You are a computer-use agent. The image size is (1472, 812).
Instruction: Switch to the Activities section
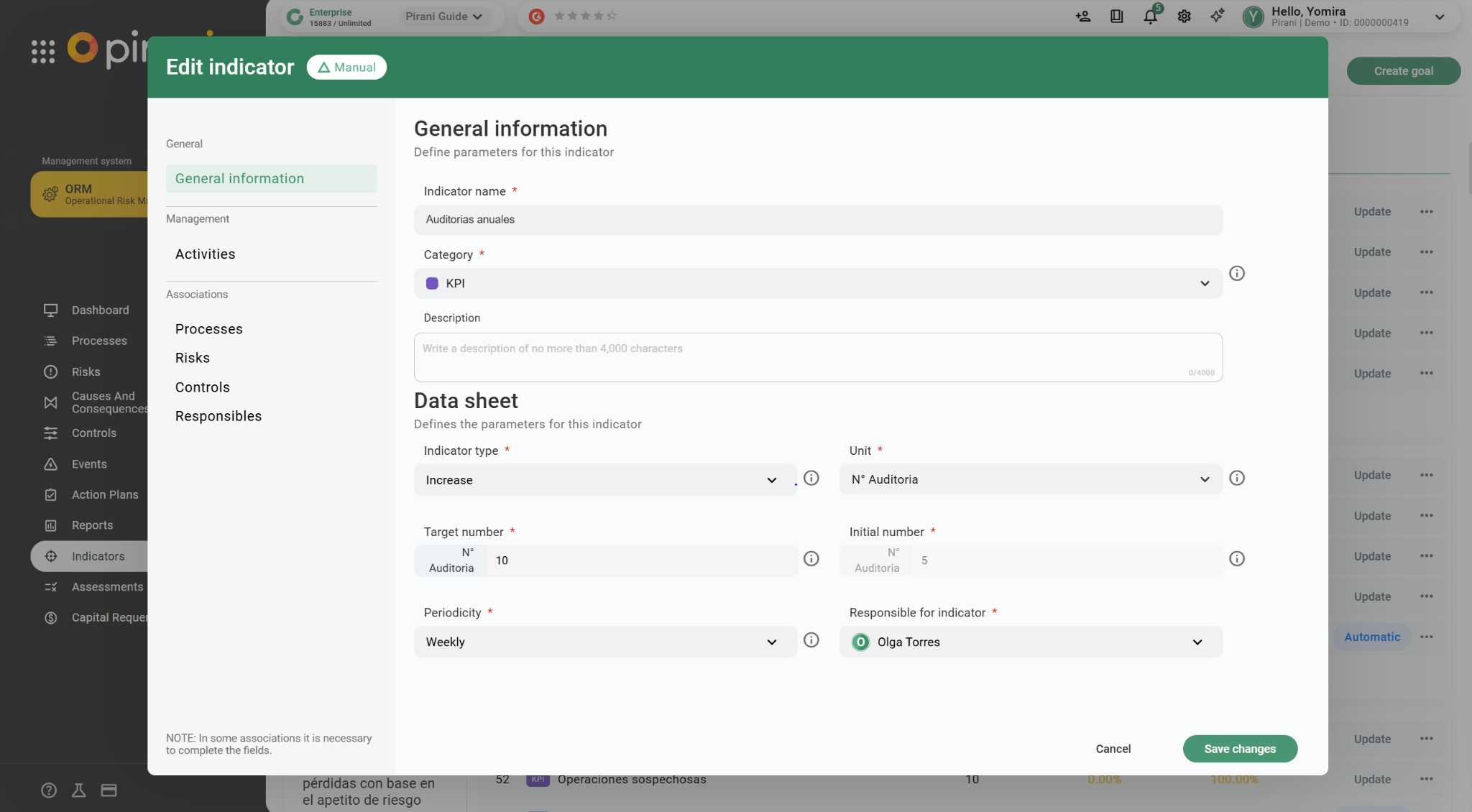(x=205, y=254)
